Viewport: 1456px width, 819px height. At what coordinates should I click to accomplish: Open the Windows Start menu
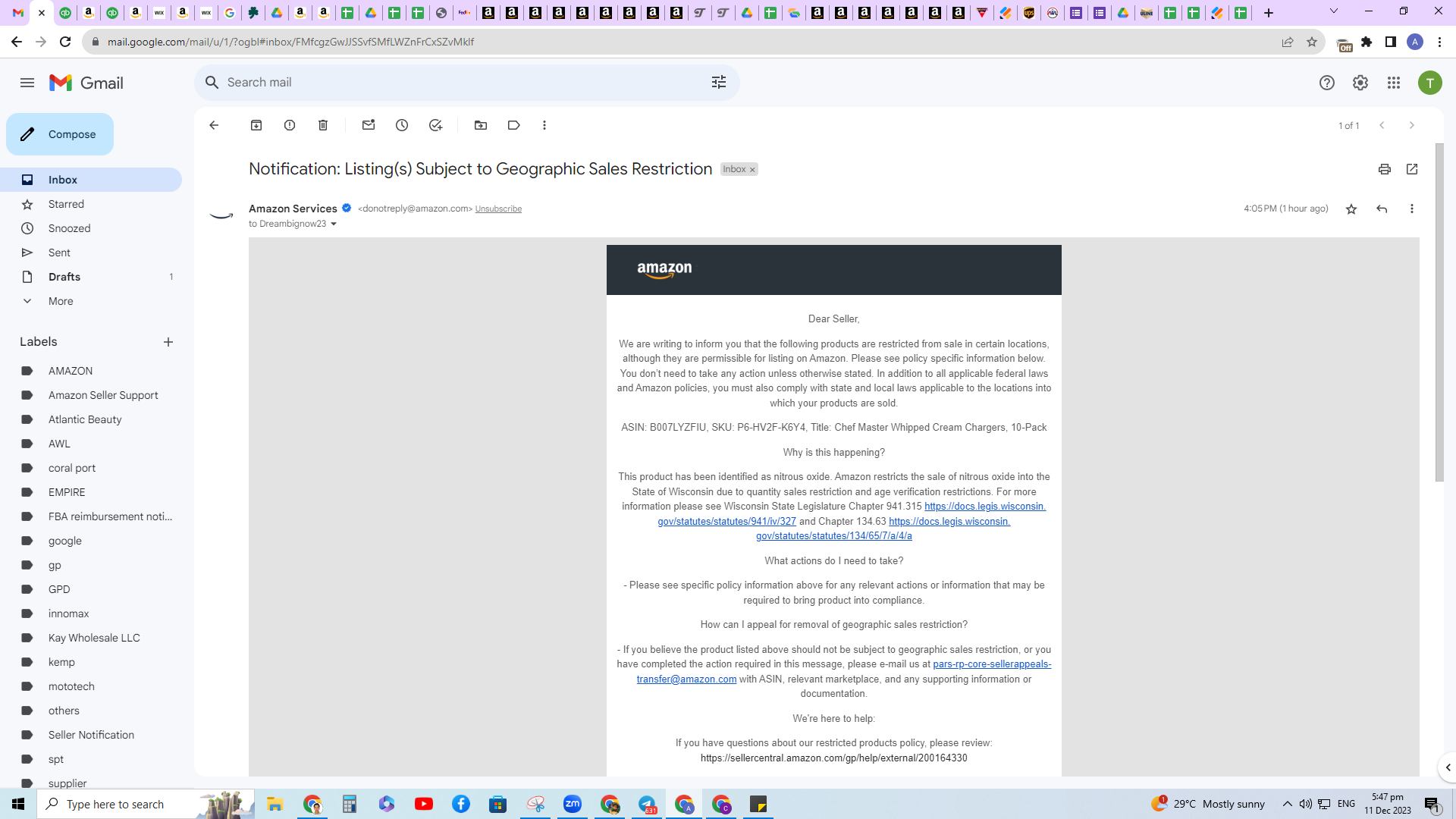pos(18,804)
